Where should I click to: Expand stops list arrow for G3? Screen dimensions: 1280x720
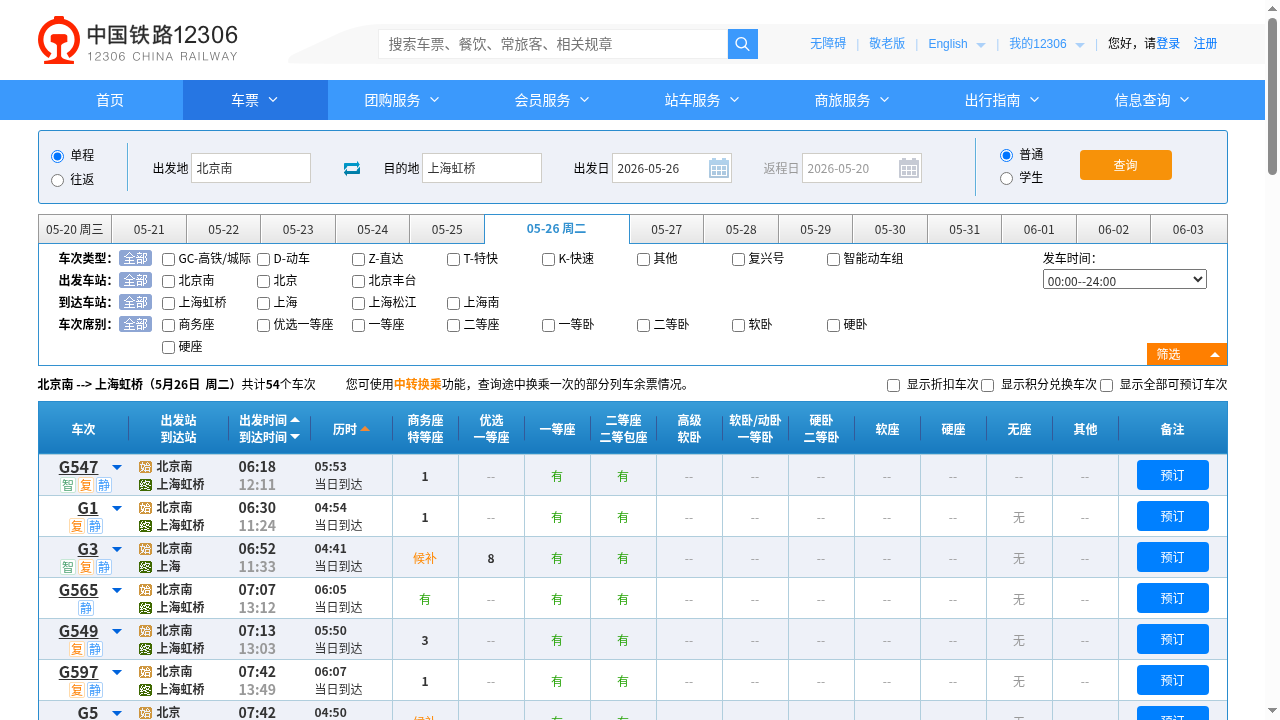[x=117, y=549]
